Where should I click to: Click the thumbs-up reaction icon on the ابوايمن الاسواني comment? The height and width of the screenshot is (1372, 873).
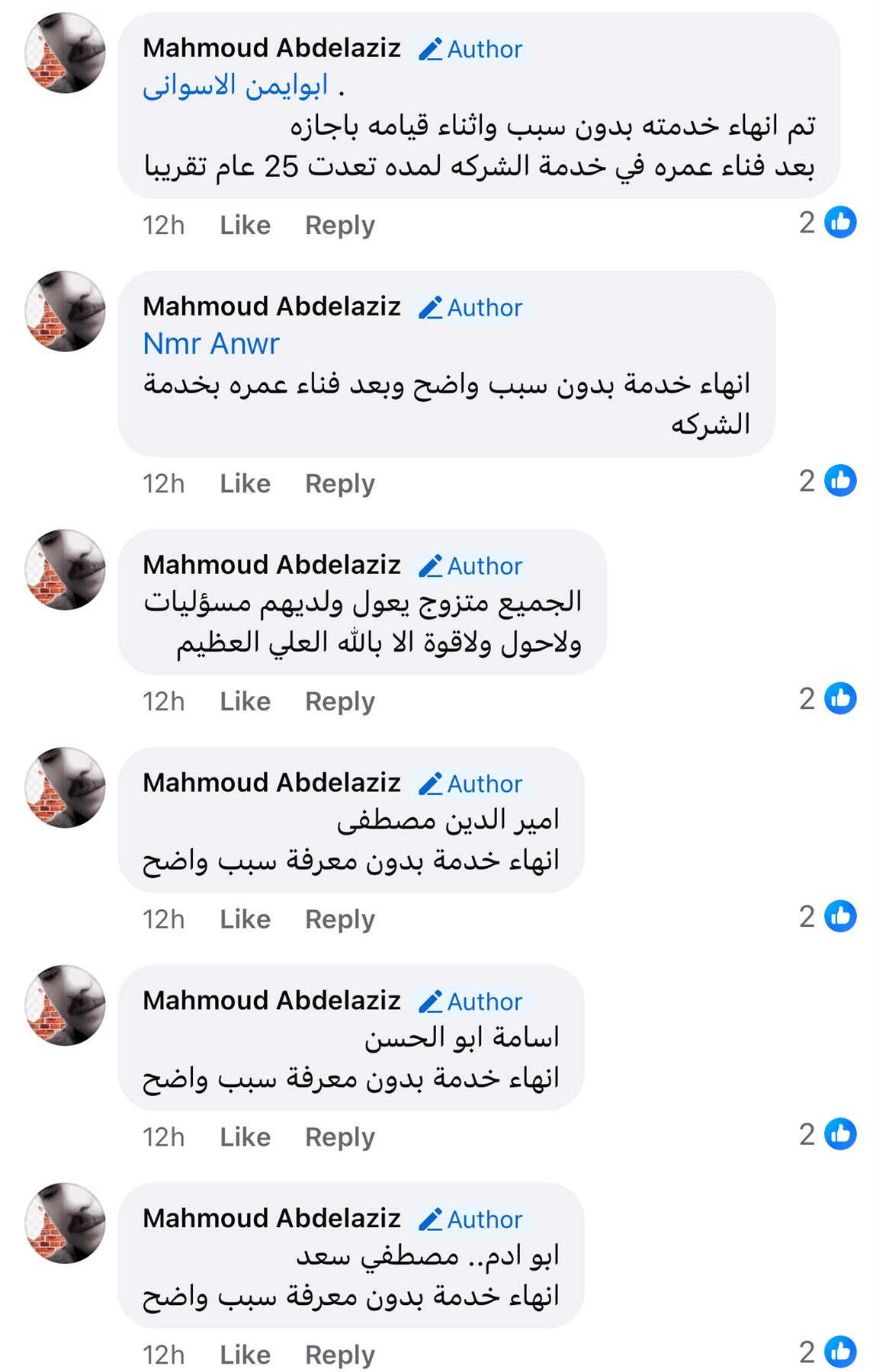point(840,223)
